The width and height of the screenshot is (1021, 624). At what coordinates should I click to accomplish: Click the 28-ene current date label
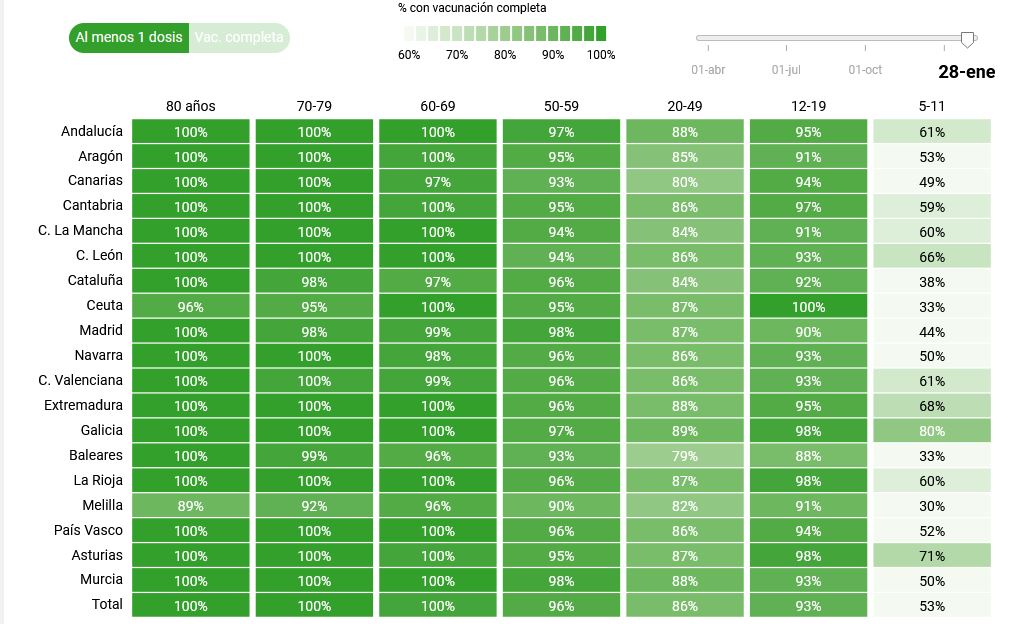click(966, 72)
